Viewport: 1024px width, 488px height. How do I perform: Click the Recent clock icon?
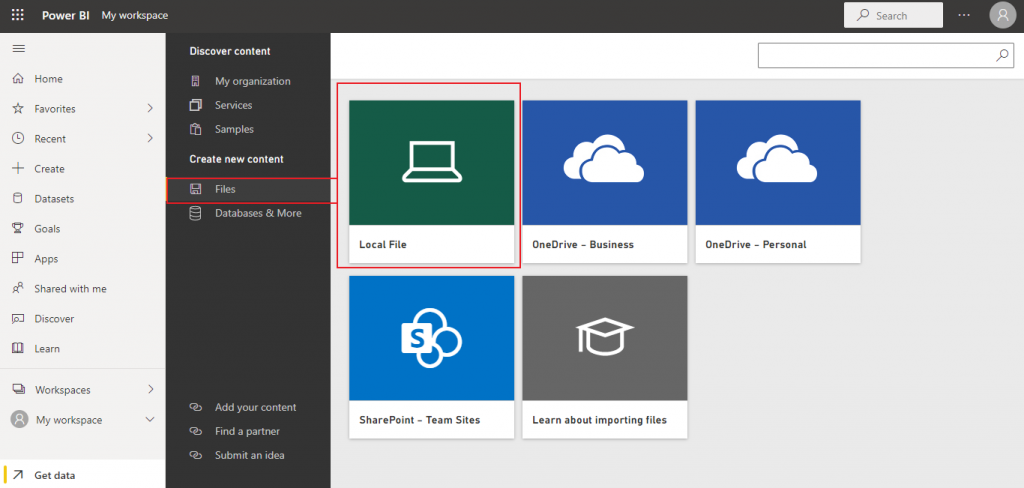pos(18,138)
